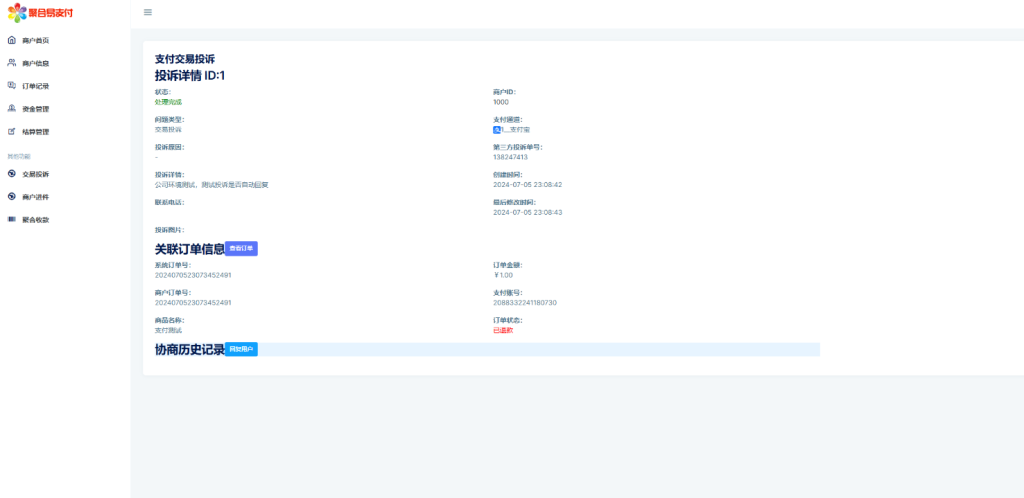Open the 商户进件 menu item
Screen dimensions: 1024x498
35,197
